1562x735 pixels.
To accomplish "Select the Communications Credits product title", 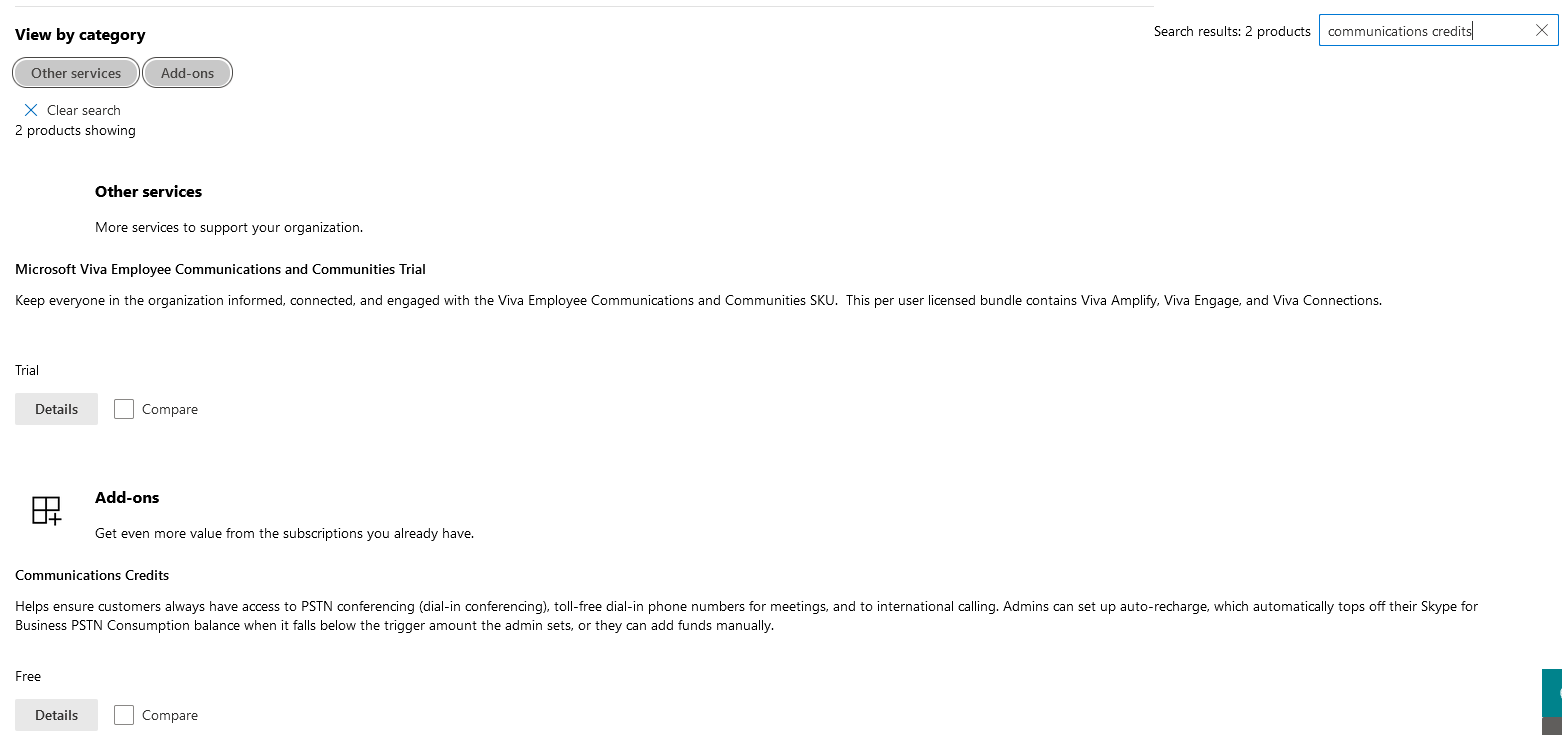I will 92,575.
